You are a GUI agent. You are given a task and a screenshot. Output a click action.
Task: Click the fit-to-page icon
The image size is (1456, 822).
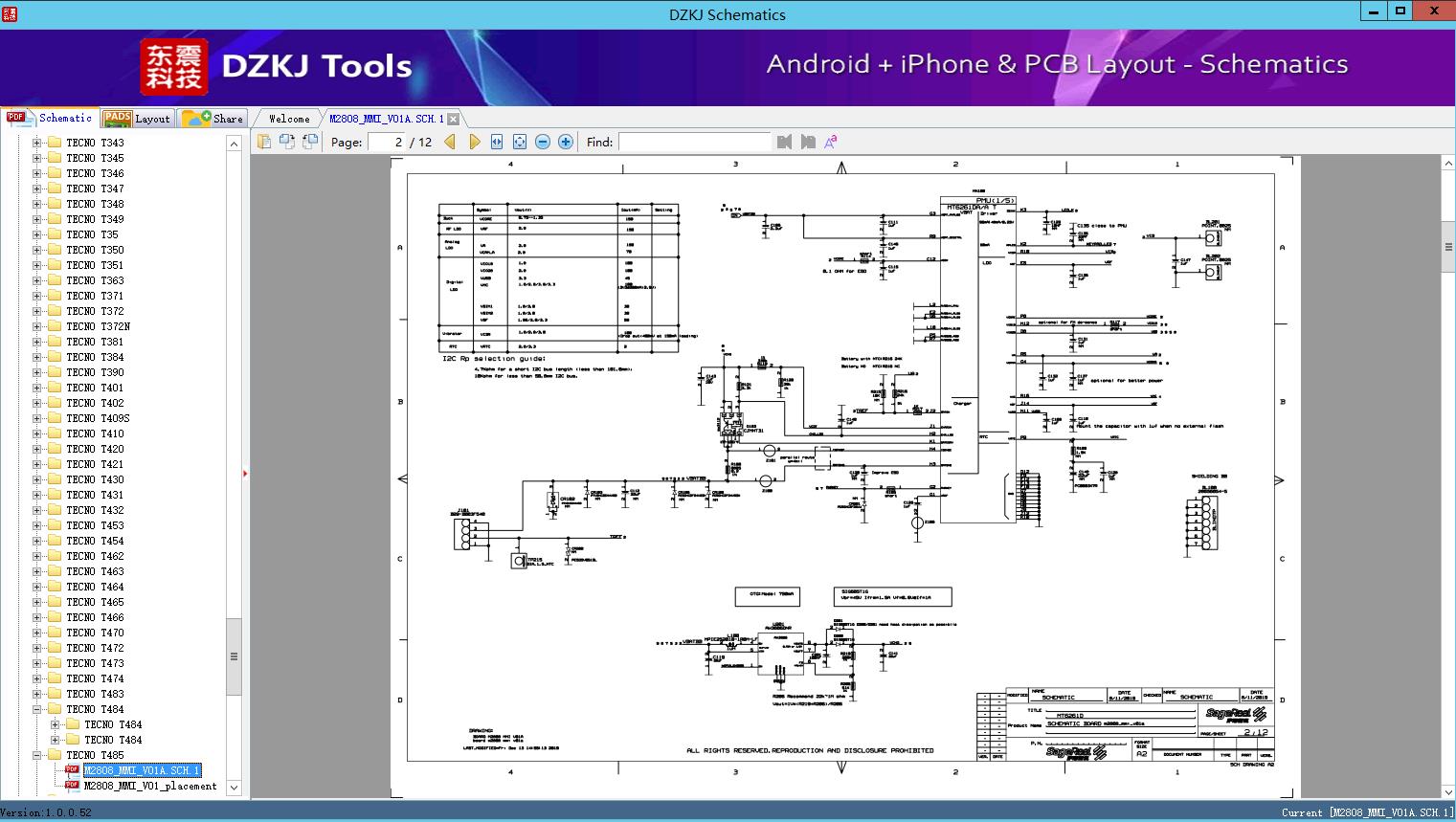tap(520, 142)
